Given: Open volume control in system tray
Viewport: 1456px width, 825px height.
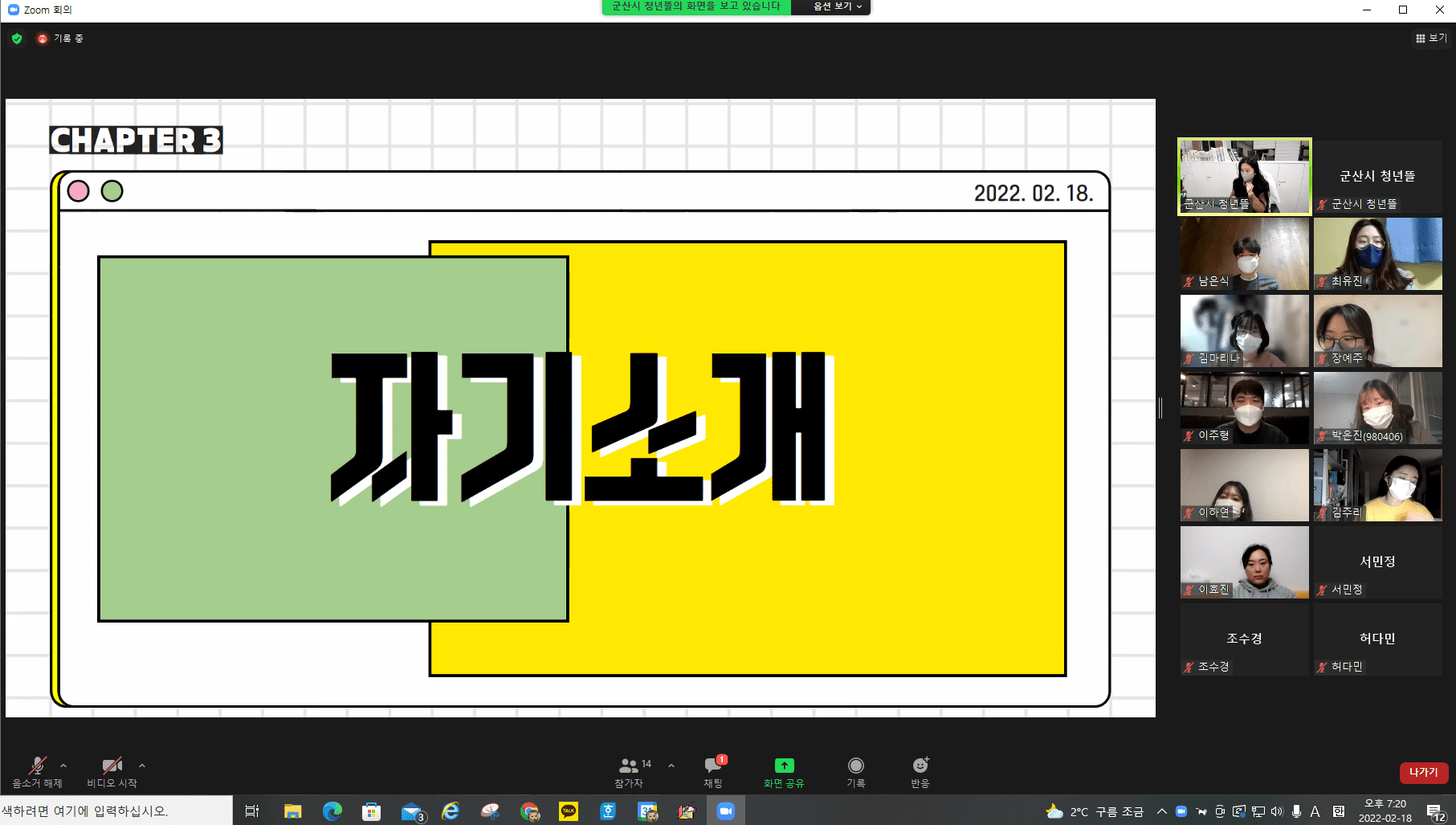Looking at the screenshot, I should [1277, 811].
